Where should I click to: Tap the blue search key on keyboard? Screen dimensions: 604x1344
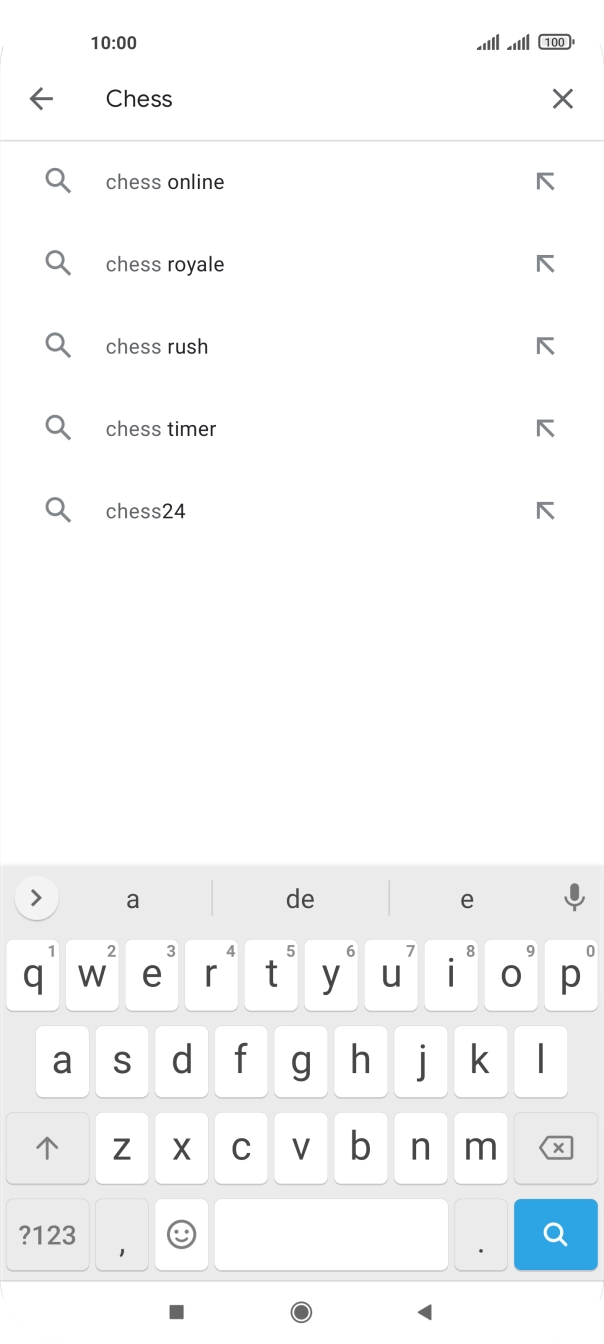pyautogui.click(x=555, y=1234)
